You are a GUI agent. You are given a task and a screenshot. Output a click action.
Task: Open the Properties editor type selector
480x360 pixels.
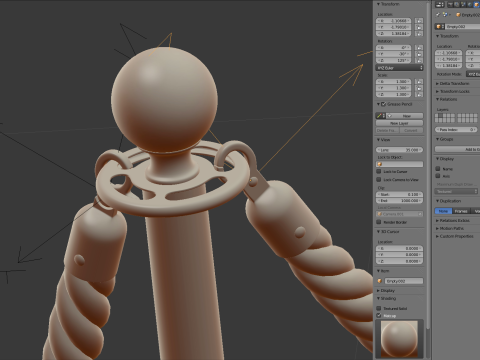pyautogui.click(x=440, y=4)
